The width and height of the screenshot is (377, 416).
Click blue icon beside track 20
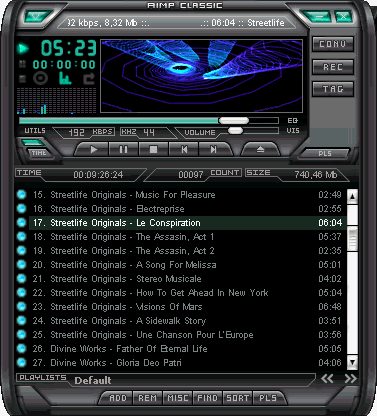[x=21, y=264]
